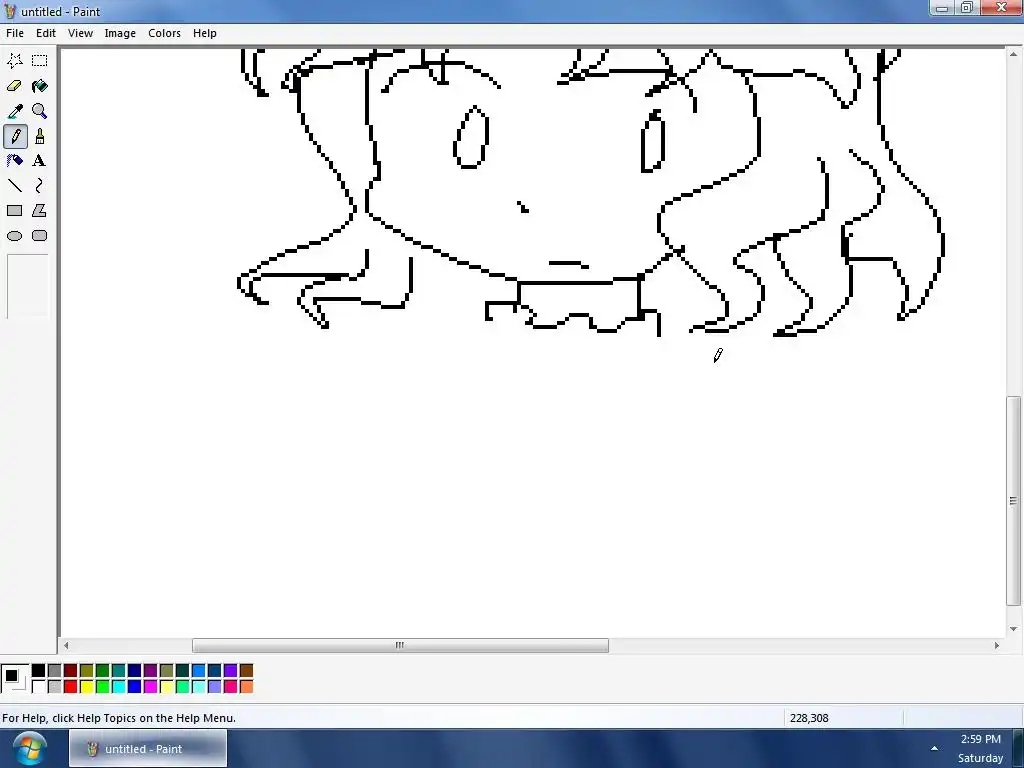Activate the Text tool
Viewport: 1024px width, 768px height.
pos(40,161)
